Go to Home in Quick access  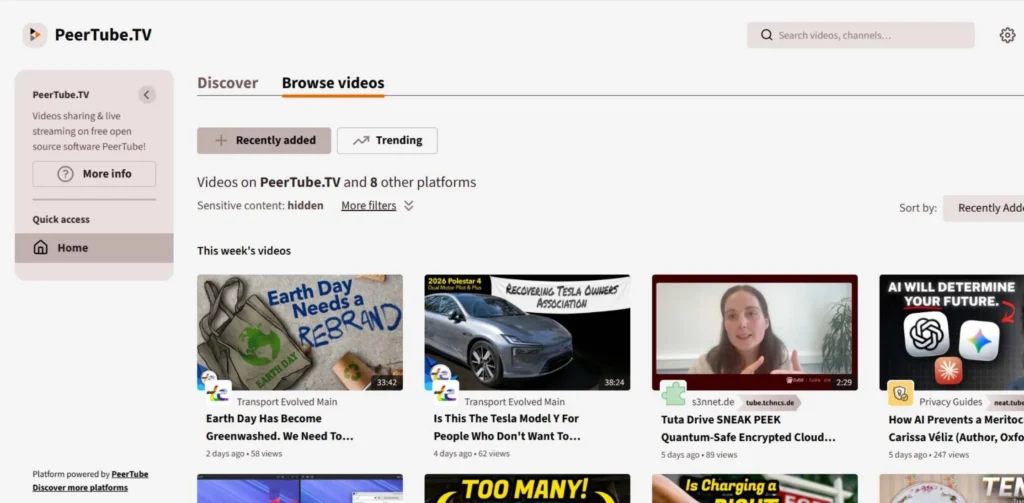94,248
